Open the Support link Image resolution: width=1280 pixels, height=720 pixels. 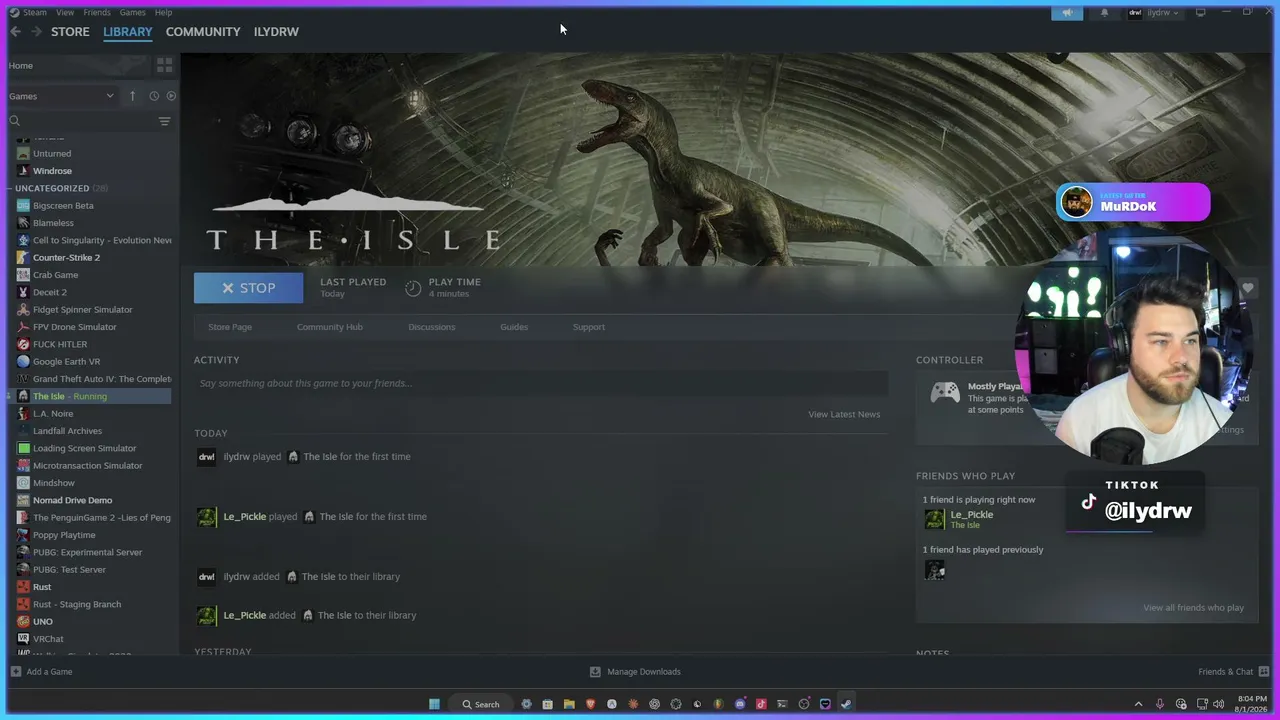(x=589, y=327)
